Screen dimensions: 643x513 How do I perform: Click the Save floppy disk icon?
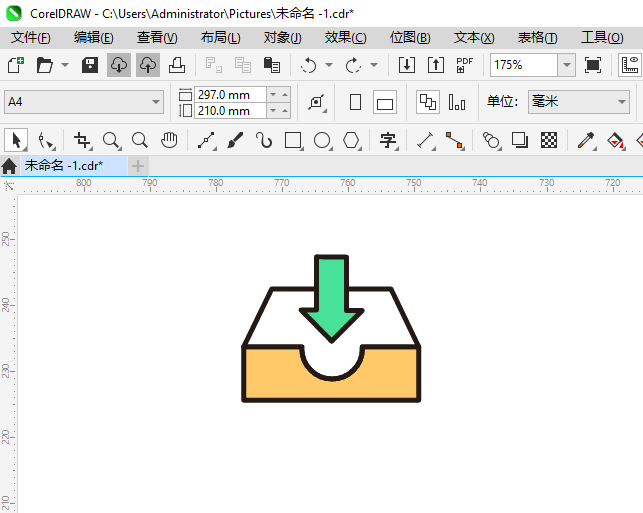pyautogui.click(x=90, y=65)
